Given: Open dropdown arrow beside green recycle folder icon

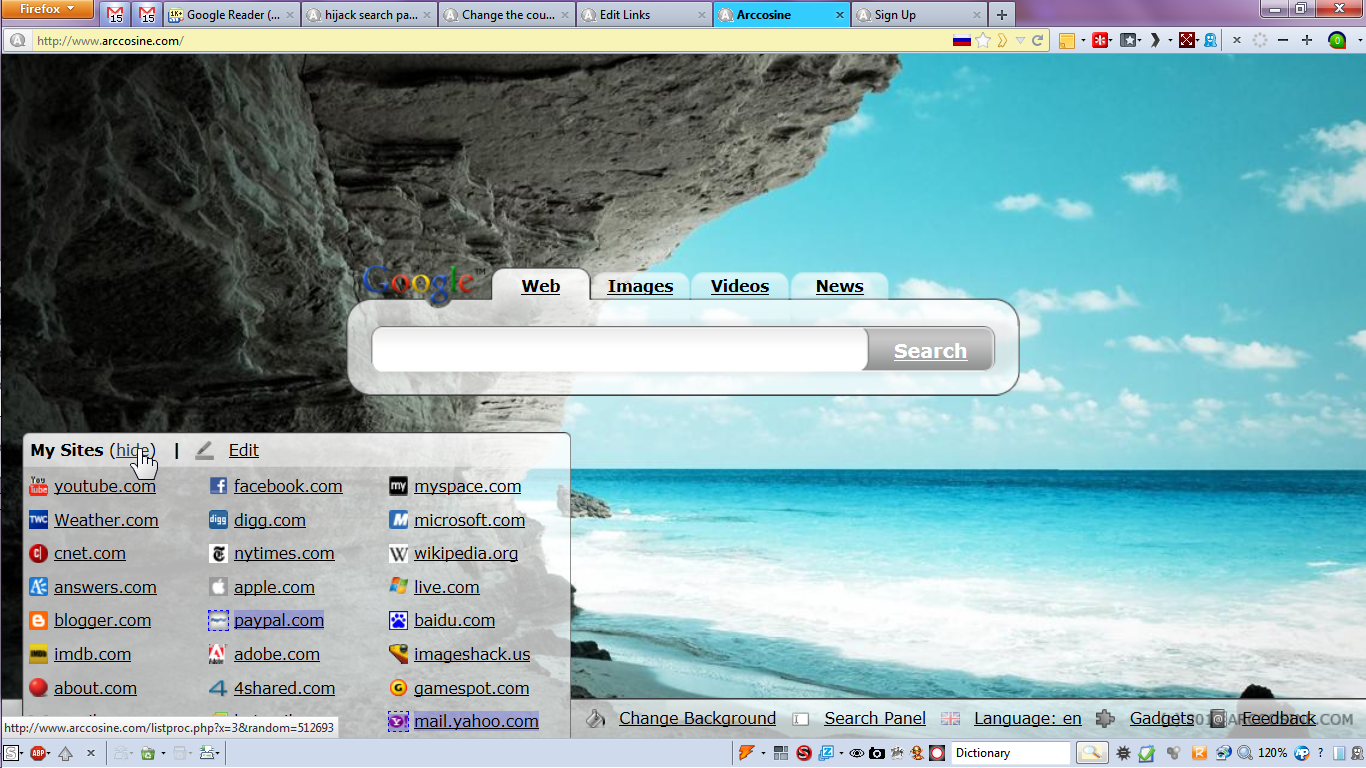Looking at the screenshot, I should 162,753.
